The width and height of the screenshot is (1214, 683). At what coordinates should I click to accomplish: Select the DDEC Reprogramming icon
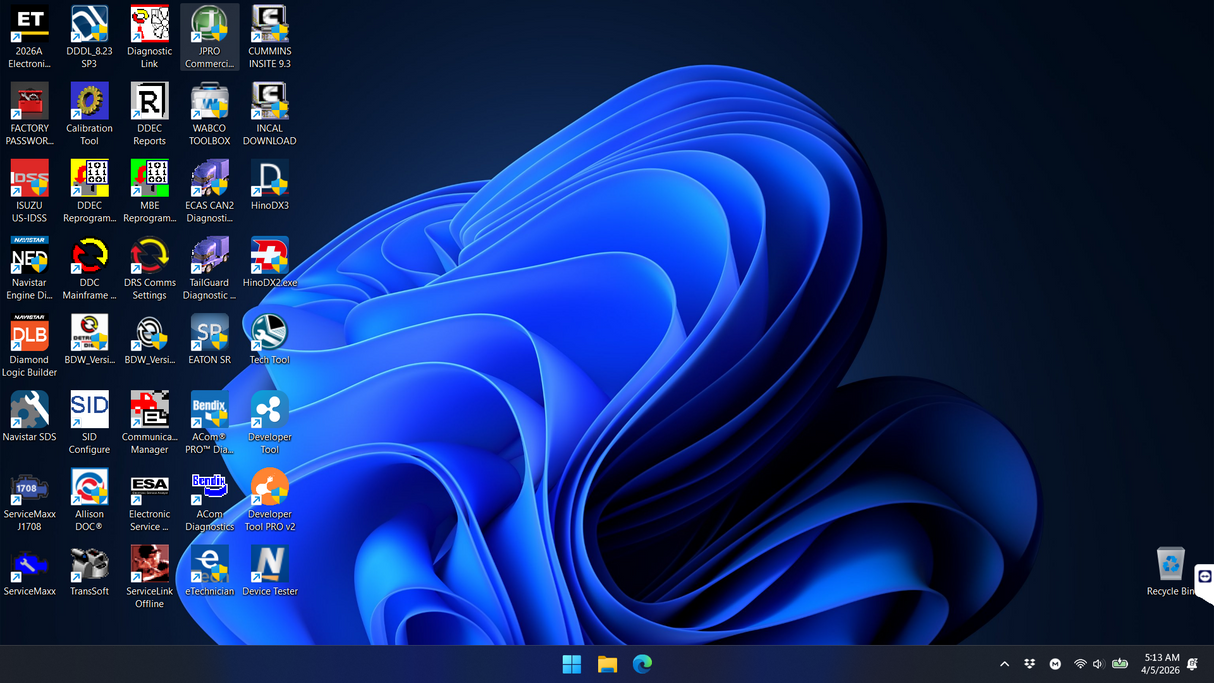(89, 191)
